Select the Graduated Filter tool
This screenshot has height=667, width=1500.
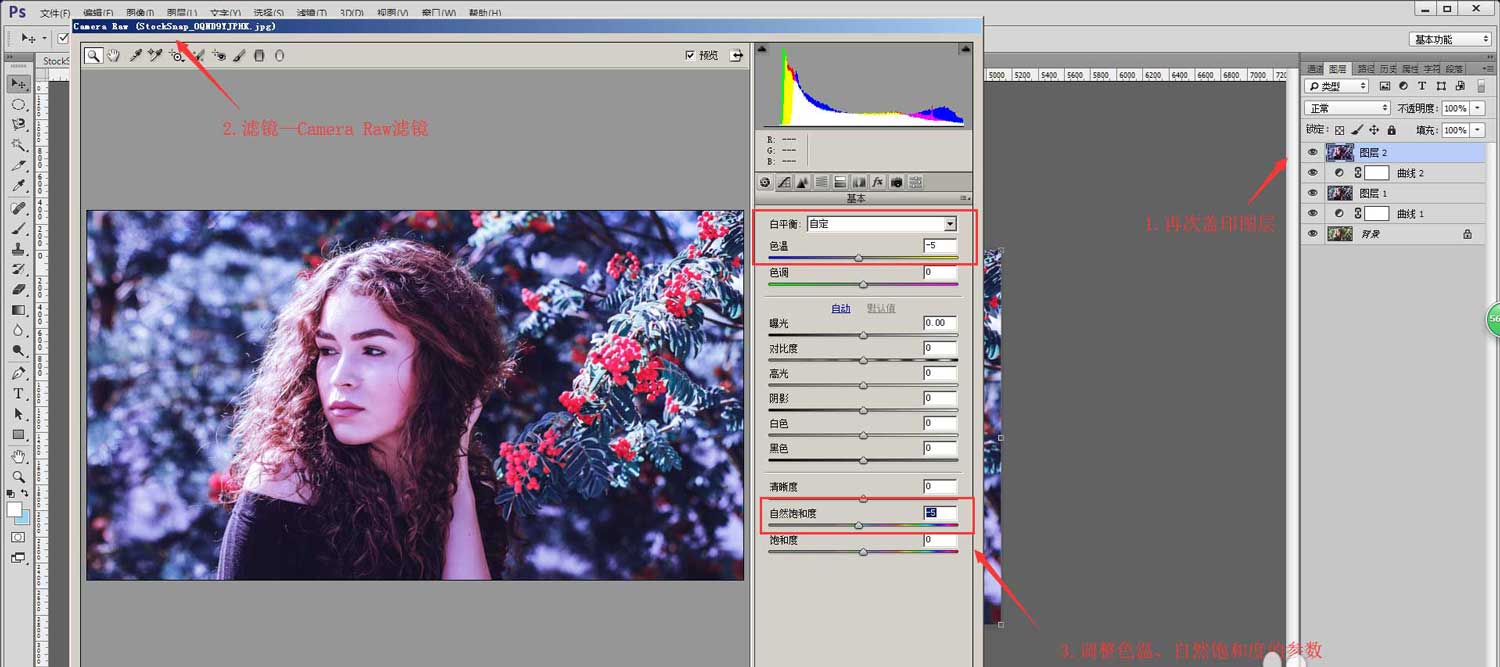tap(259, 56)
